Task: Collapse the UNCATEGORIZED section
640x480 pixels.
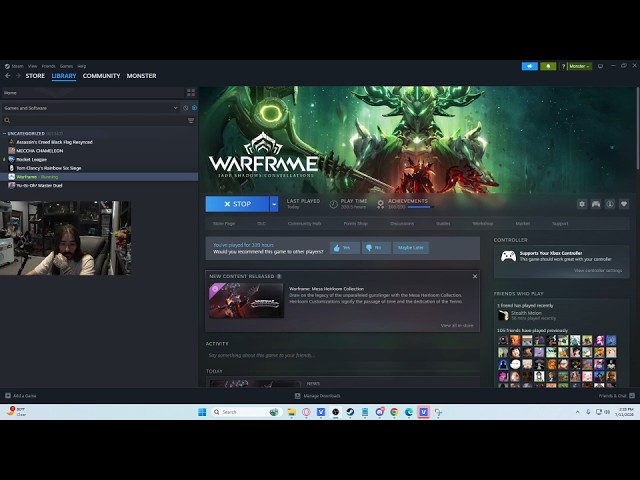Action: 5,133
